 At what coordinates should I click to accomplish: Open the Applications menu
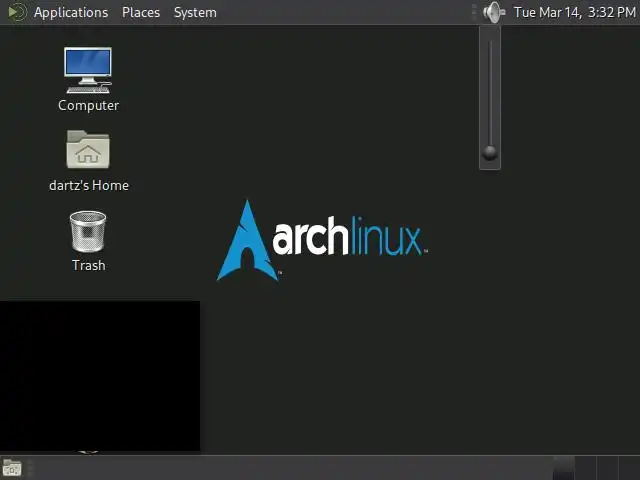pos(71,12)
